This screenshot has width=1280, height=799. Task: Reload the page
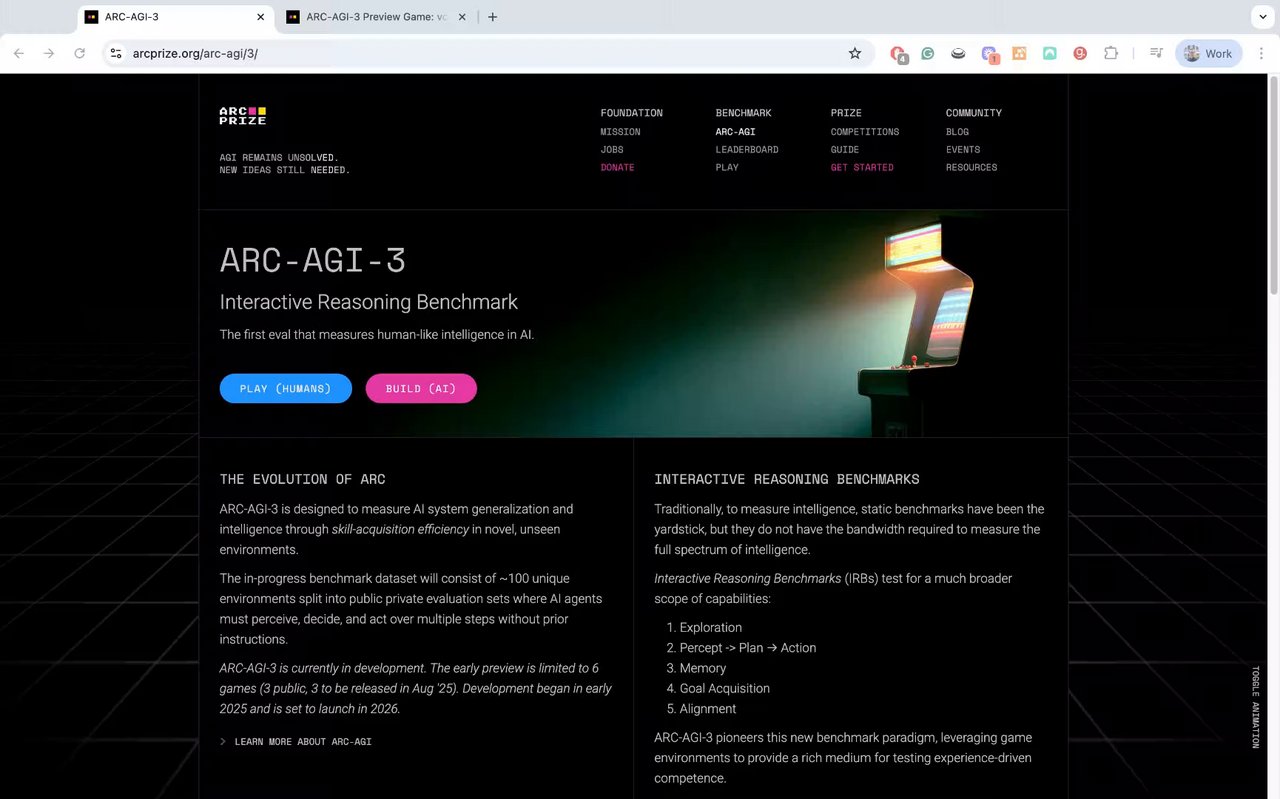80,53
